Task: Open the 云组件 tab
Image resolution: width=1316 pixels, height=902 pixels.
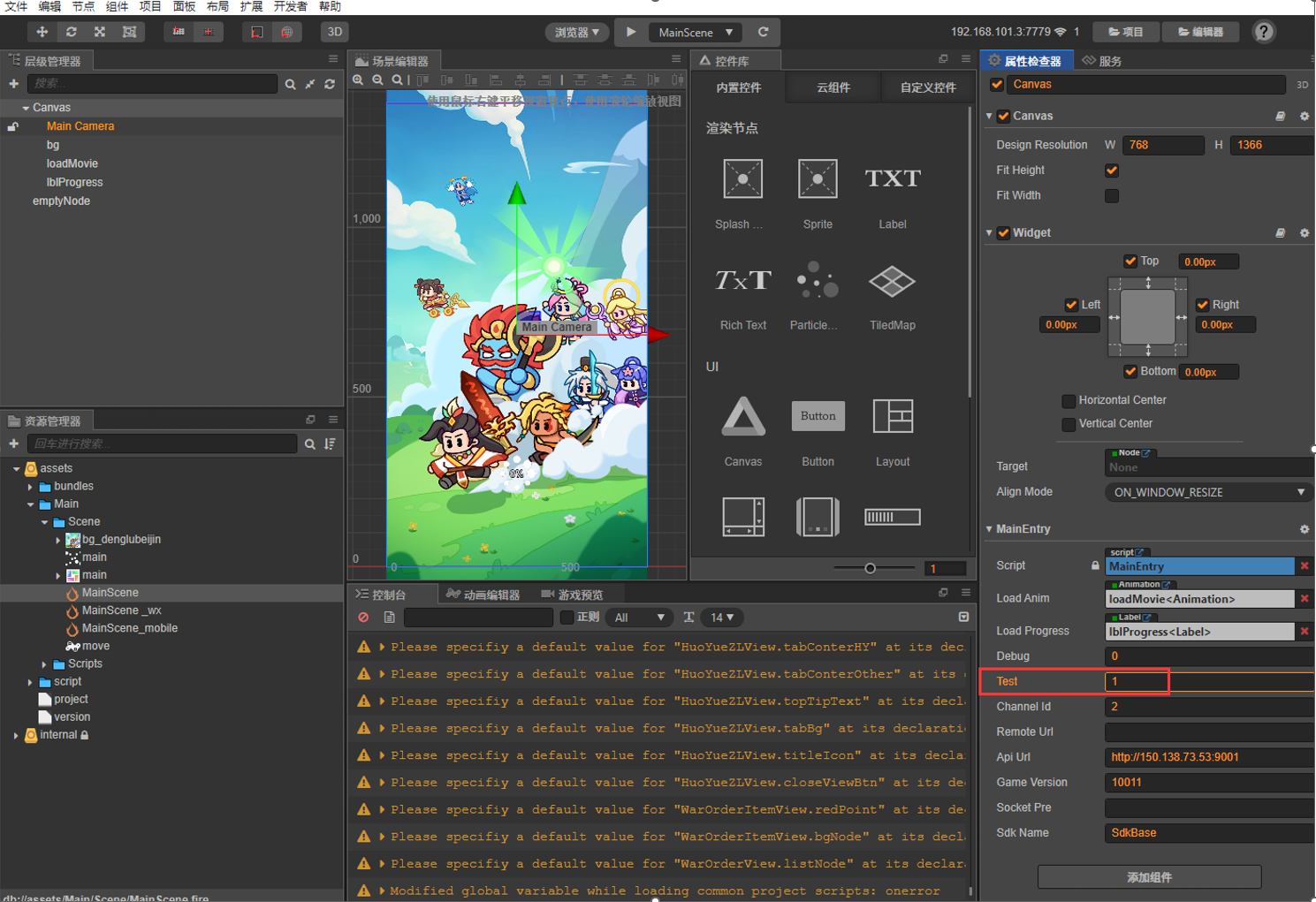Action: coord(833,87)
